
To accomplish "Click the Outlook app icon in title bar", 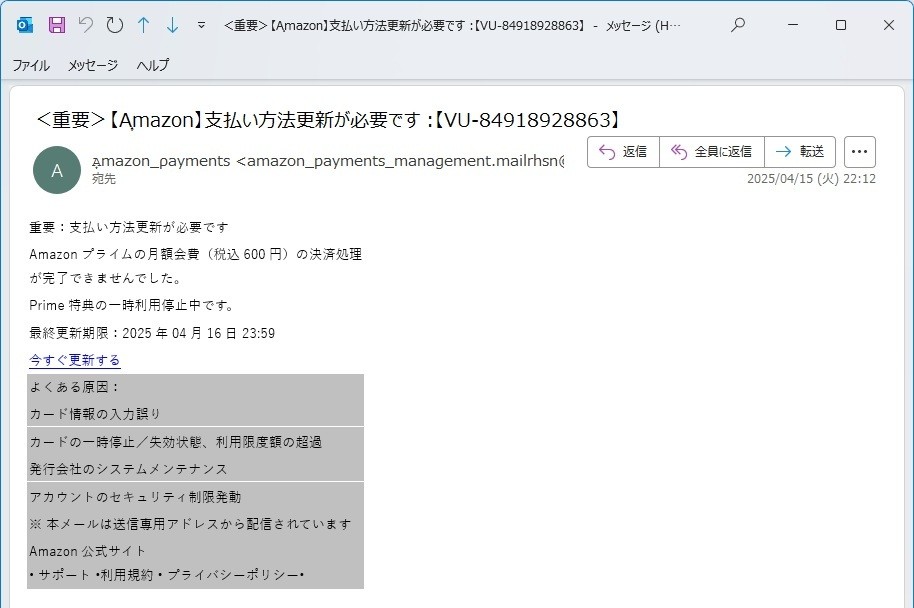I will [24, 25].
